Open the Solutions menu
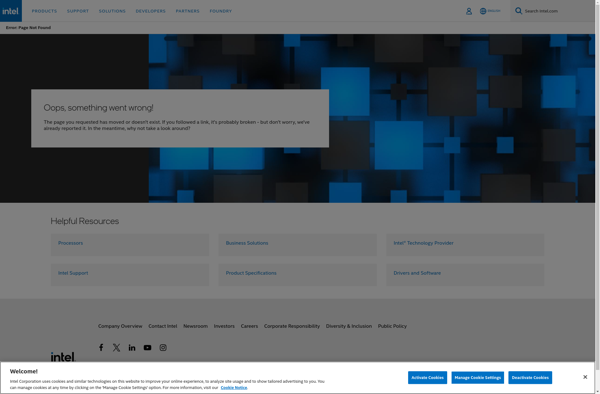 pyautogui.click(x=112, y=11)
